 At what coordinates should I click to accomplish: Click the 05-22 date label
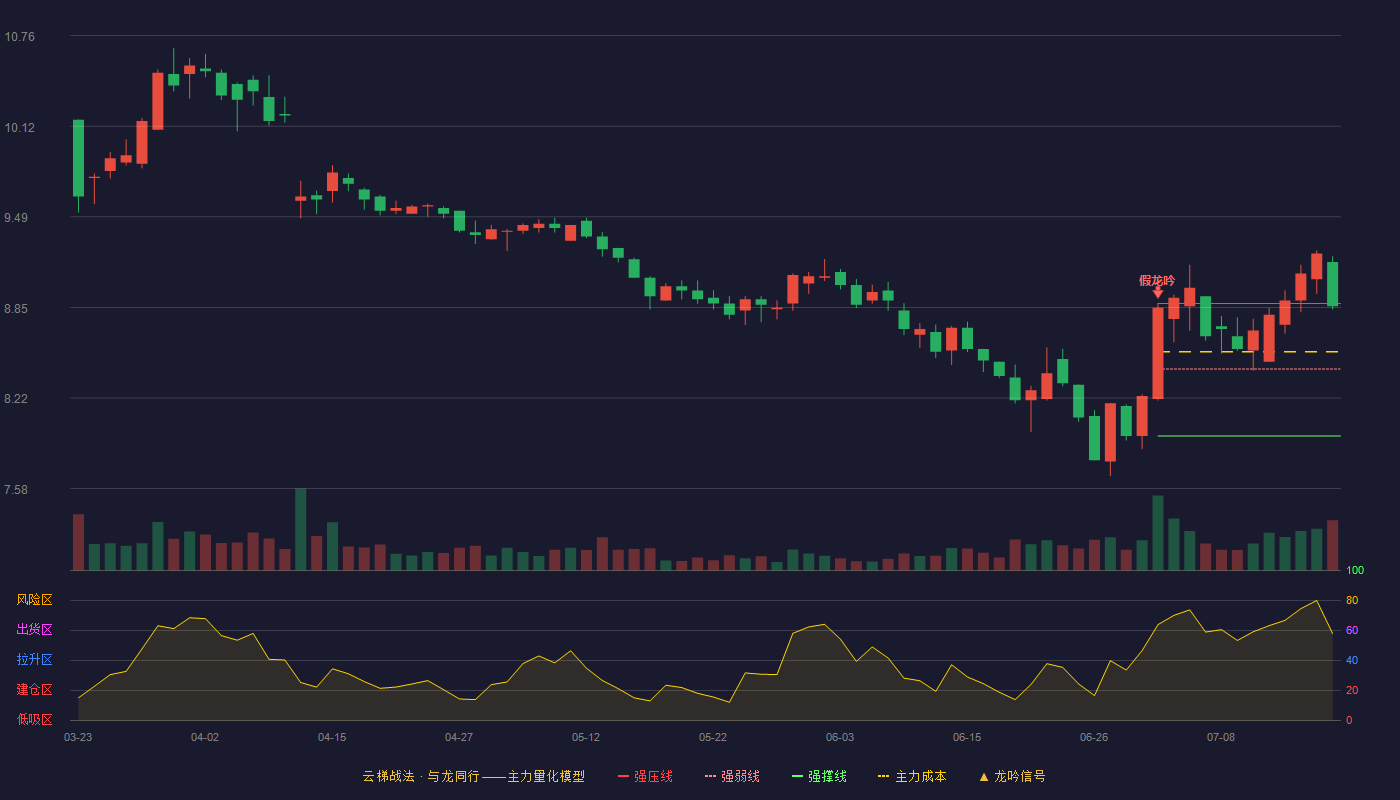click(713, 737)
